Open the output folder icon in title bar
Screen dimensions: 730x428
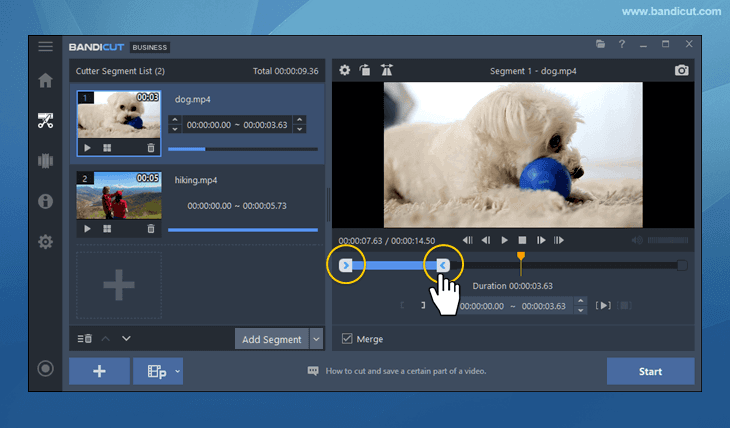click(x=600, y=45)
